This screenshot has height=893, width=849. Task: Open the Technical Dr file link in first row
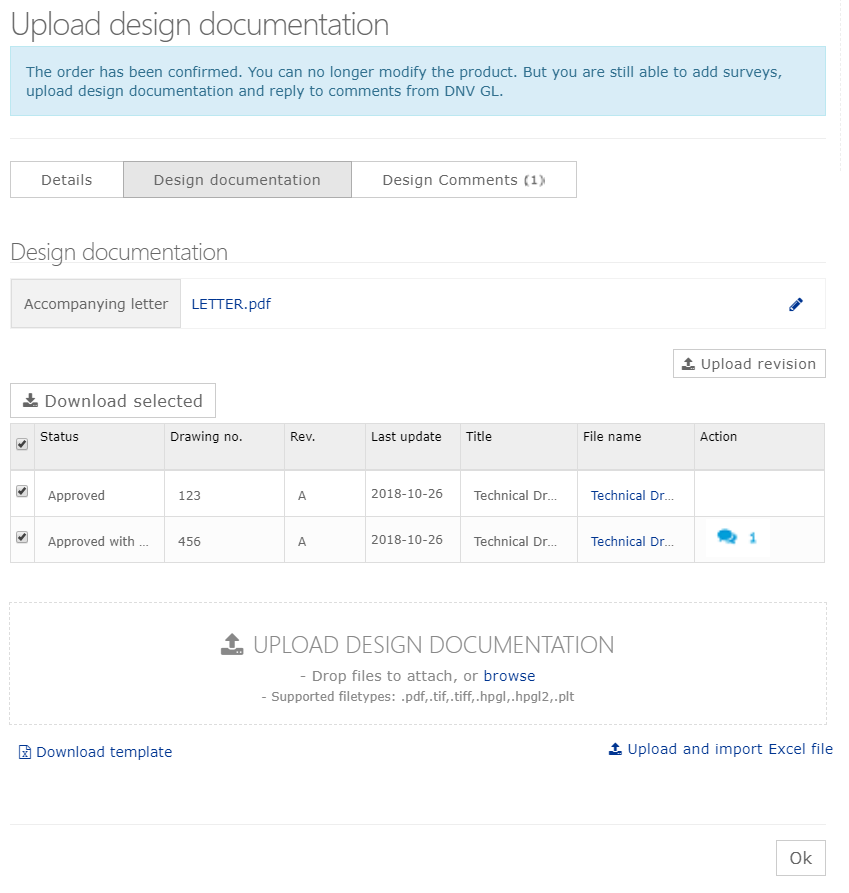click(x=634, y=495)
